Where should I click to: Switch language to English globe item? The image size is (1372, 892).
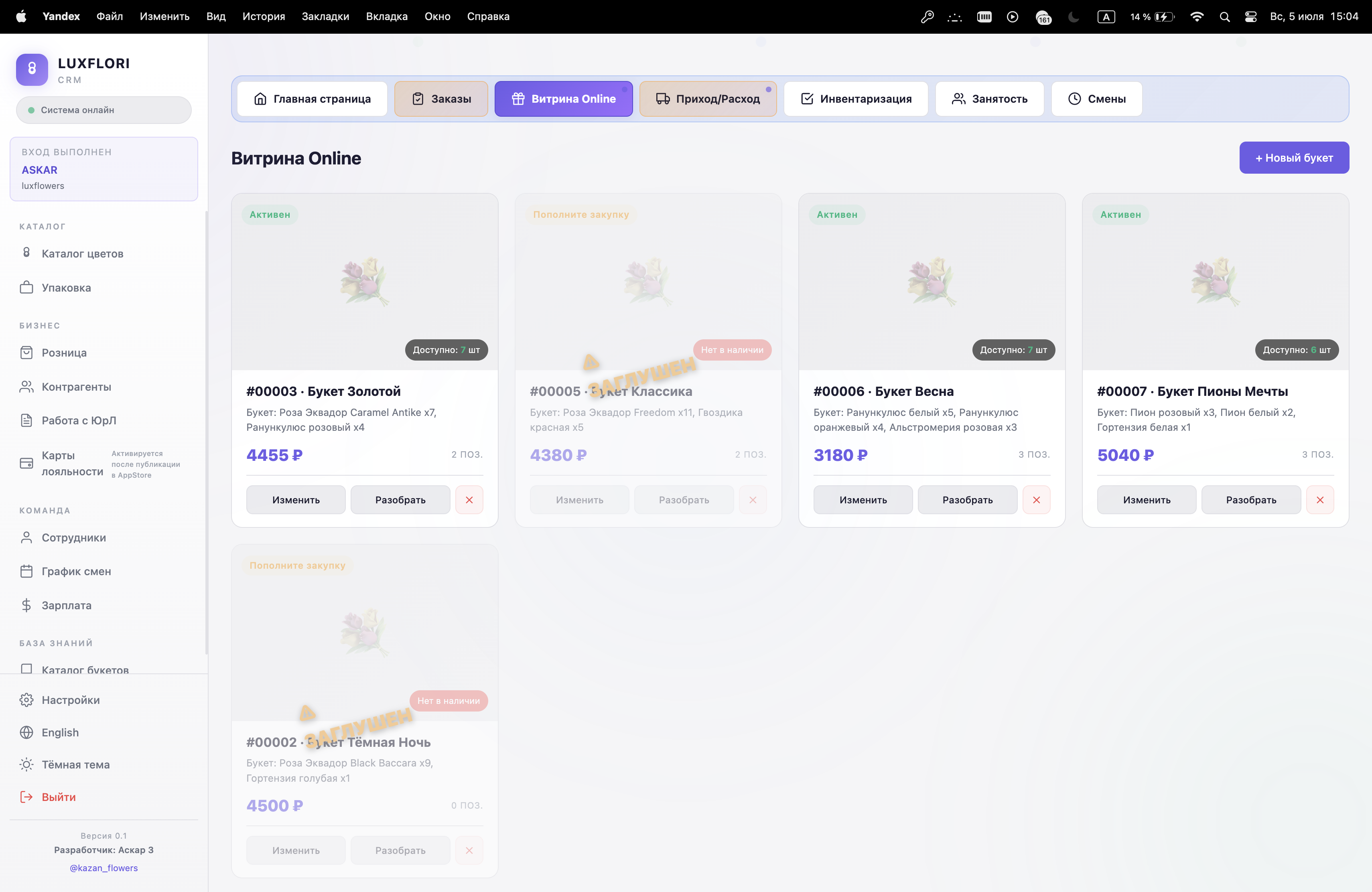click(x=104, y=732)
